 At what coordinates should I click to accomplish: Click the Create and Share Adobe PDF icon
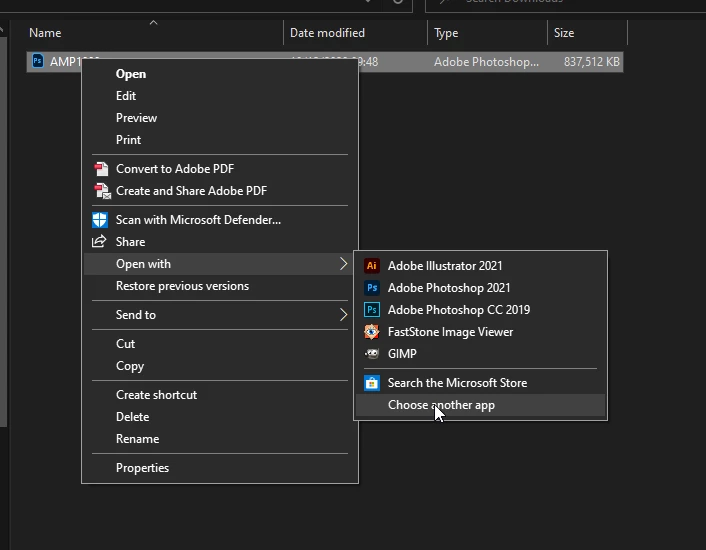pos(102,191)
